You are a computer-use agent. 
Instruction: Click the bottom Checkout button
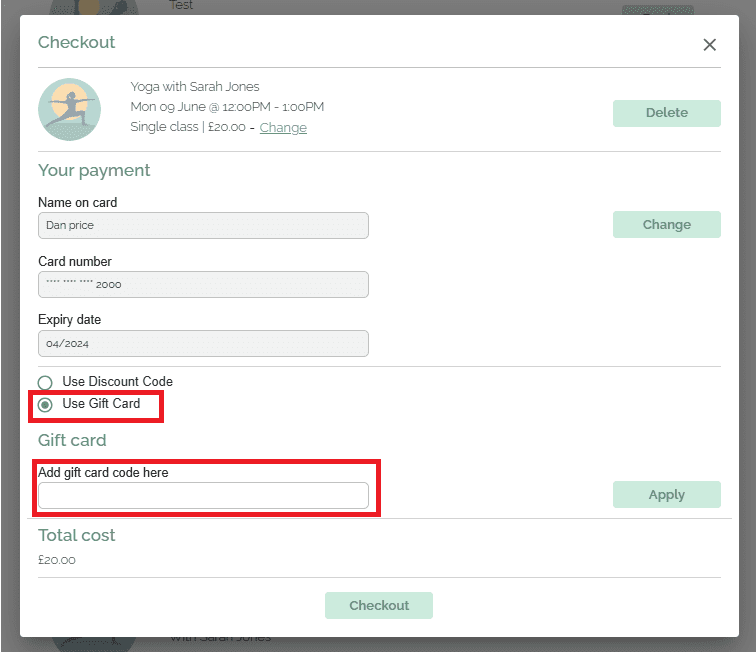pos(378,605)
